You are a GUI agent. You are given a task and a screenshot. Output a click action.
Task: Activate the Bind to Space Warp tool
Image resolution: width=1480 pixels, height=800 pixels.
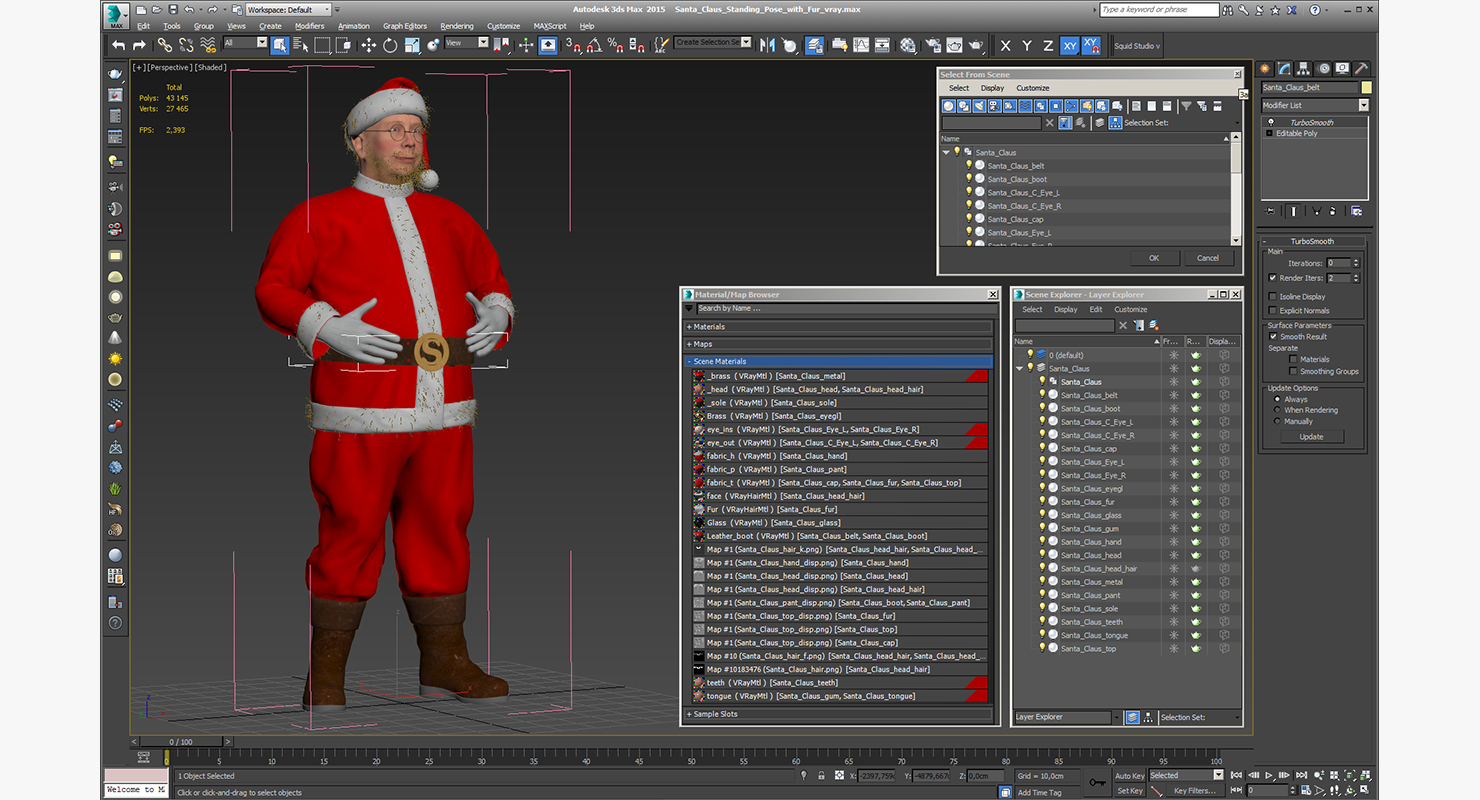click(208, 45)
